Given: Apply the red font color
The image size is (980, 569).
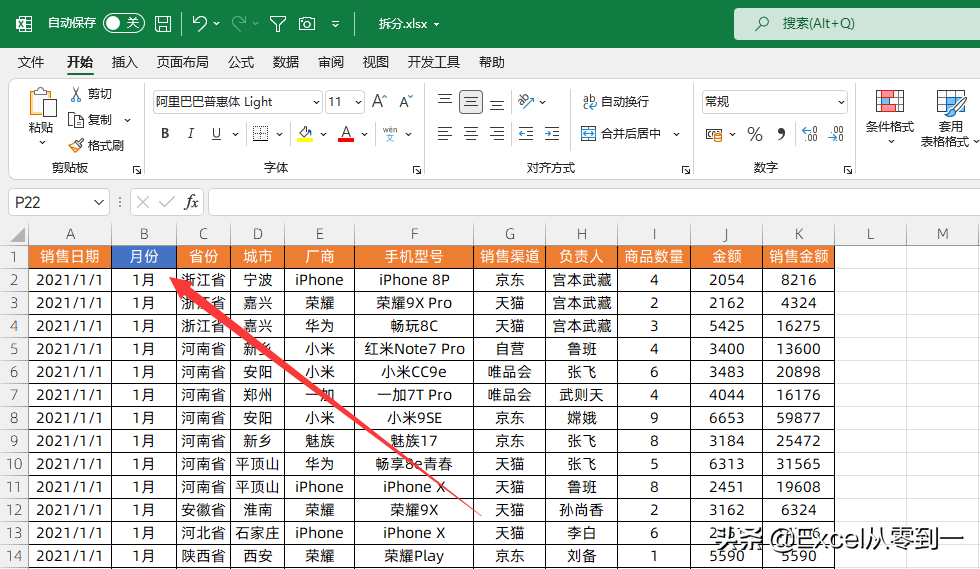Looking at the screenshot, I should click(346, 133).
